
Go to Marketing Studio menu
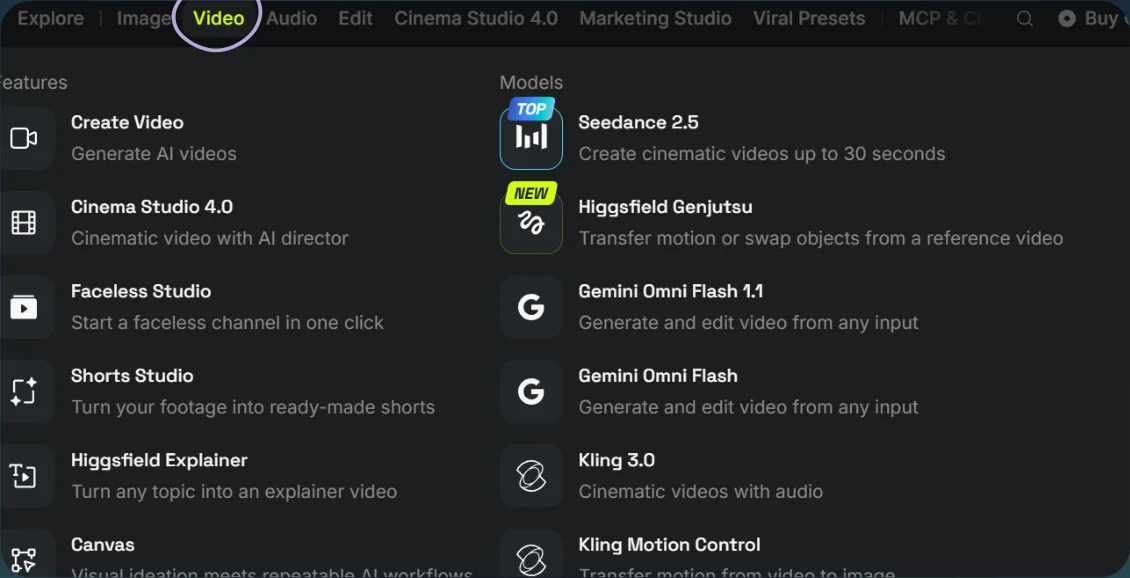coord(655,18)
